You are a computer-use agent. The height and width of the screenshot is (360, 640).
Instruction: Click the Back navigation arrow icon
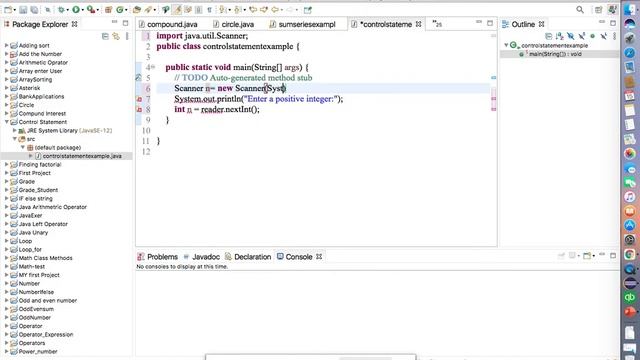click(275, 10)
